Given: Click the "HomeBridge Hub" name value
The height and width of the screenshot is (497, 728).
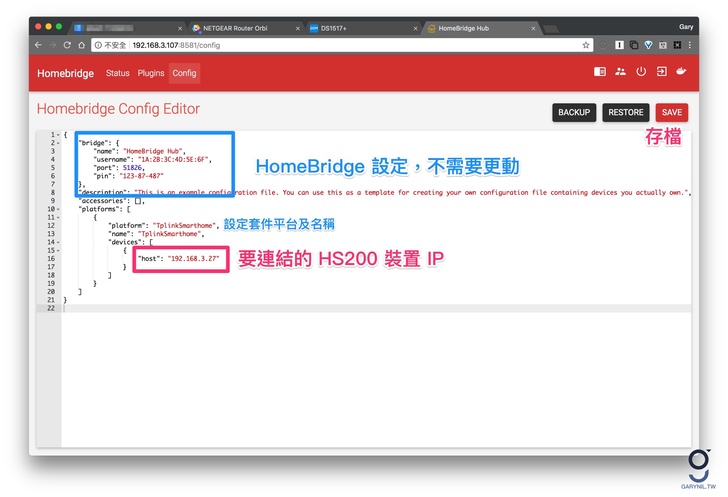Looking at the screenshot, I should 153,151.
